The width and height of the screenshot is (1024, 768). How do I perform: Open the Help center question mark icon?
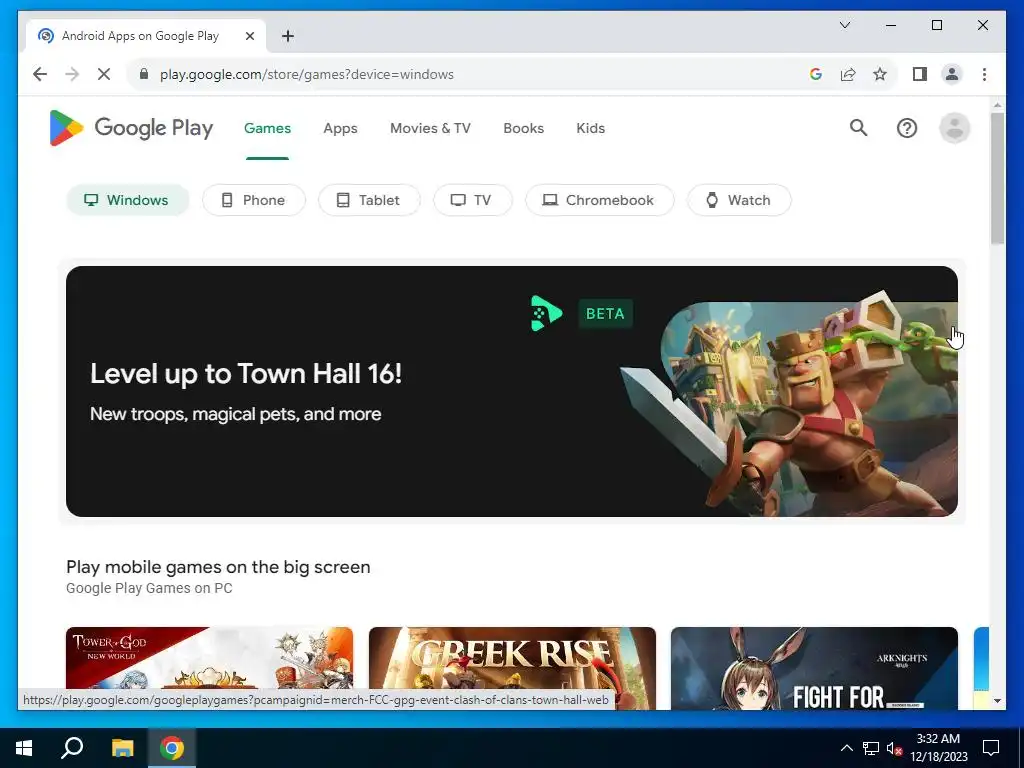pos(906,128)
